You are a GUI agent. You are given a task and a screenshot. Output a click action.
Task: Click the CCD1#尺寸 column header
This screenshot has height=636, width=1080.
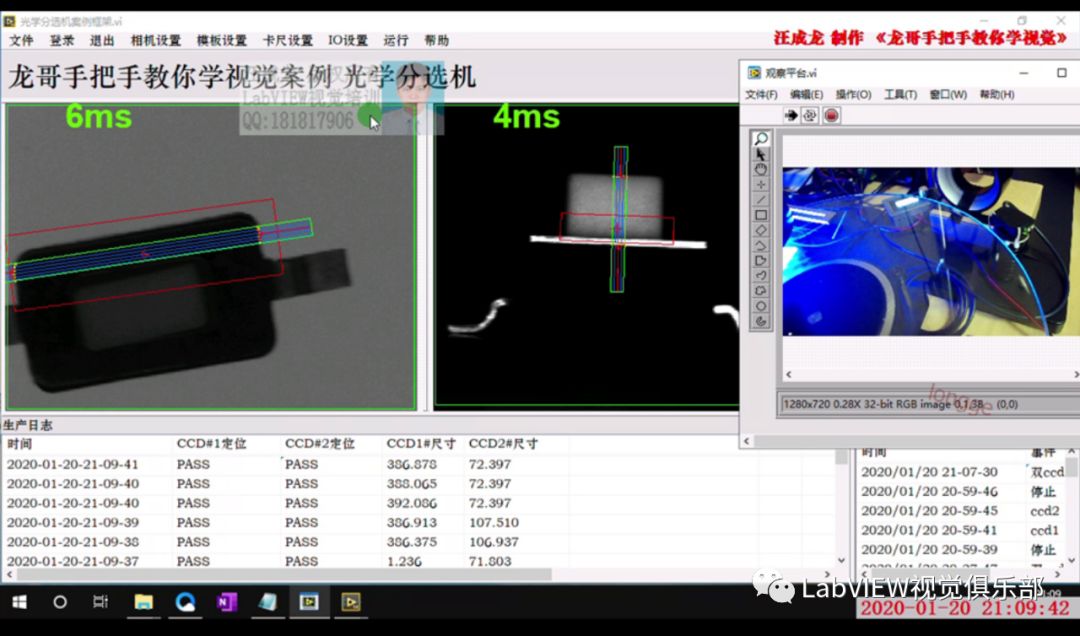421,444
